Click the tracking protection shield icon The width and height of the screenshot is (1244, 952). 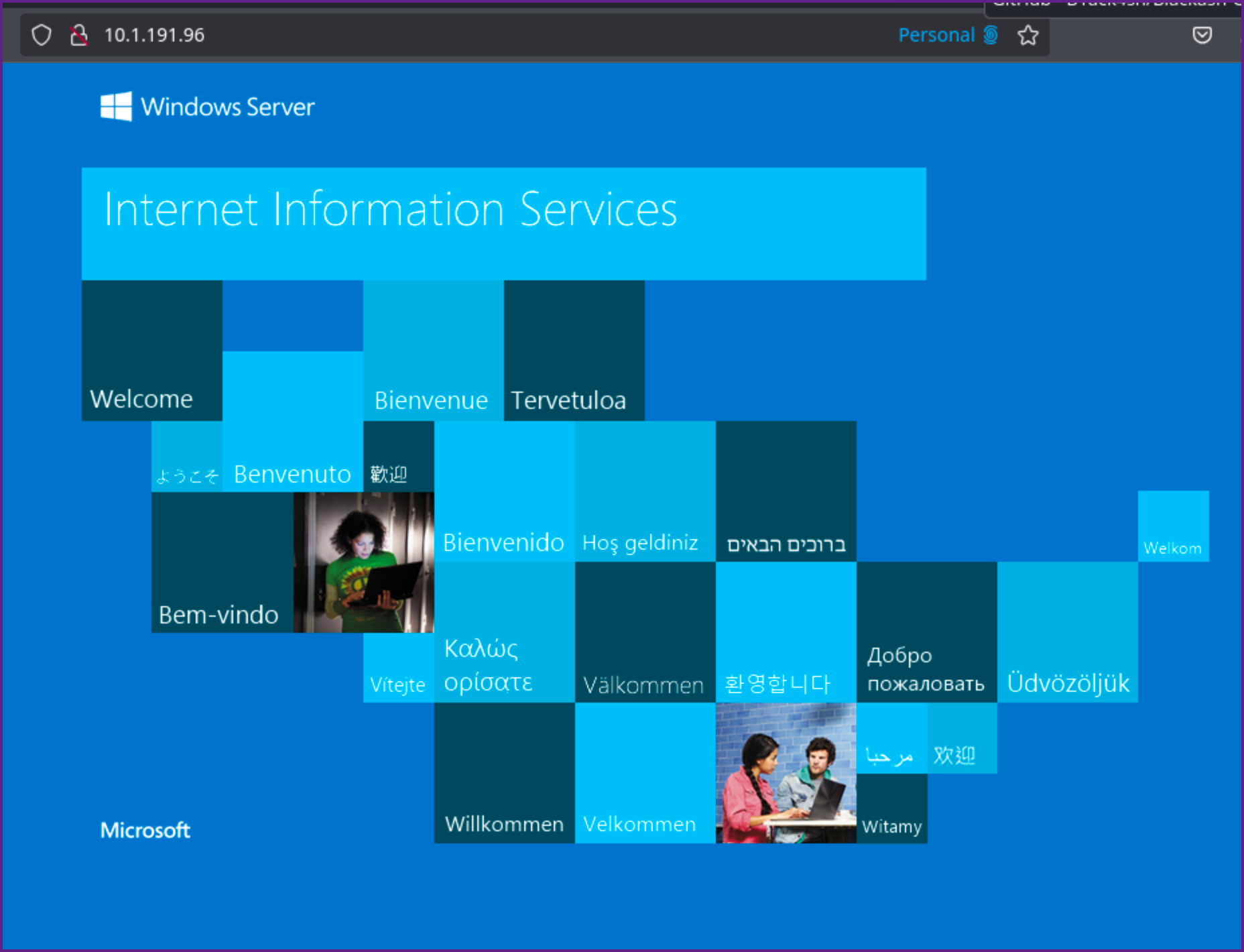tap(42, 35)
